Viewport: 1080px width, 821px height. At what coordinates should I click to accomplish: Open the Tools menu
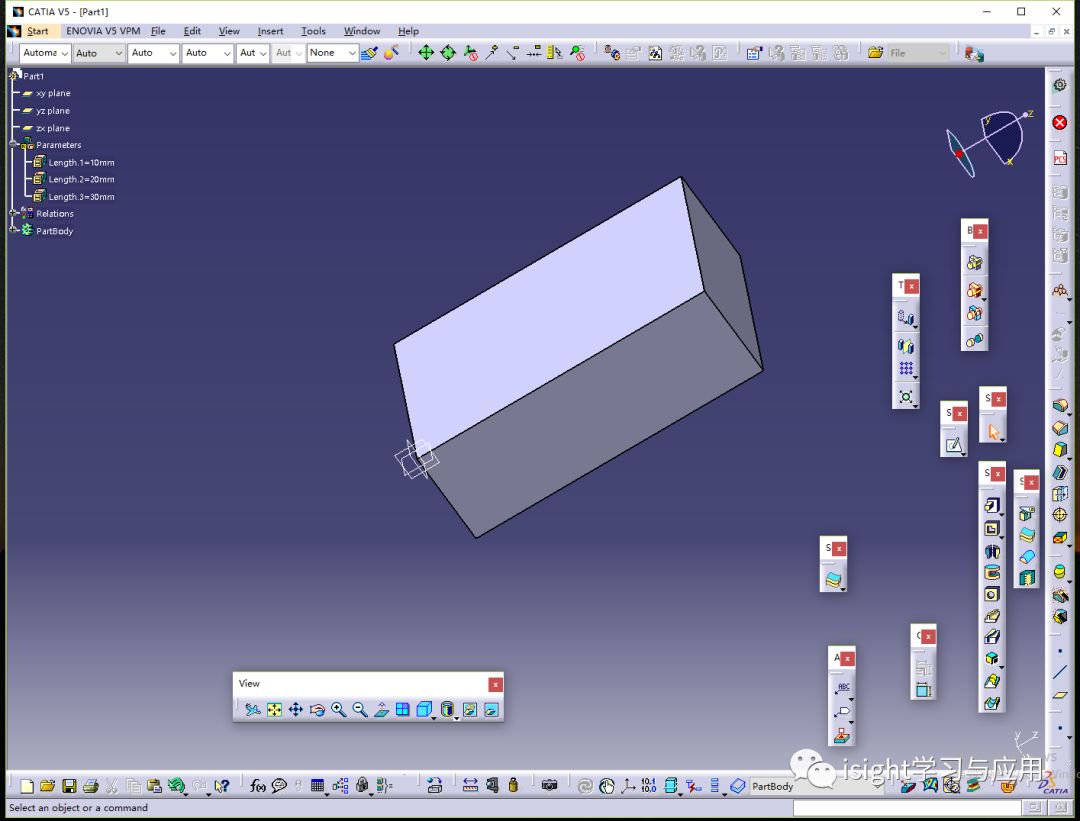click(x=313, y=30)
